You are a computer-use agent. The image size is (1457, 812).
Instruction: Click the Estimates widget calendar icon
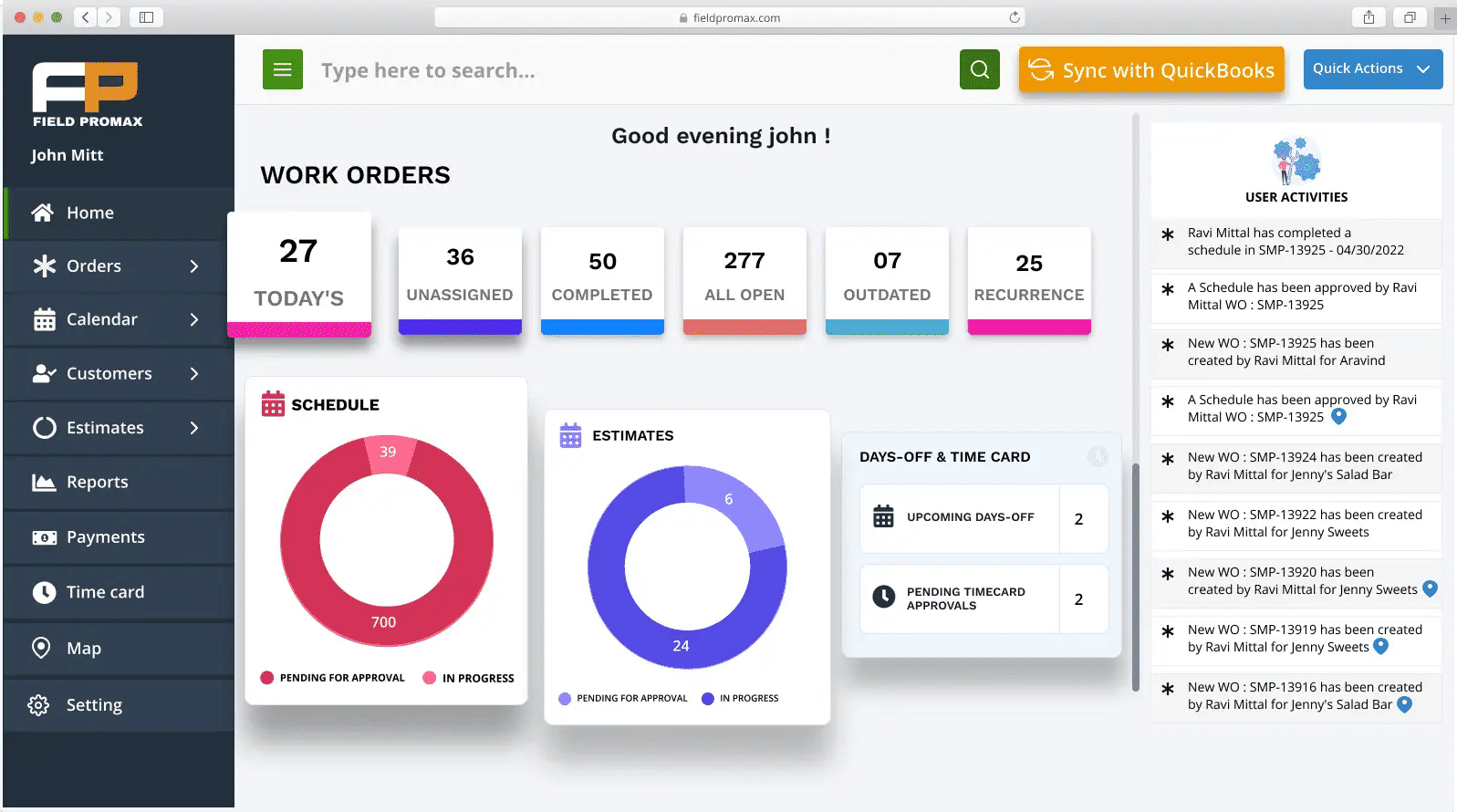570,435
